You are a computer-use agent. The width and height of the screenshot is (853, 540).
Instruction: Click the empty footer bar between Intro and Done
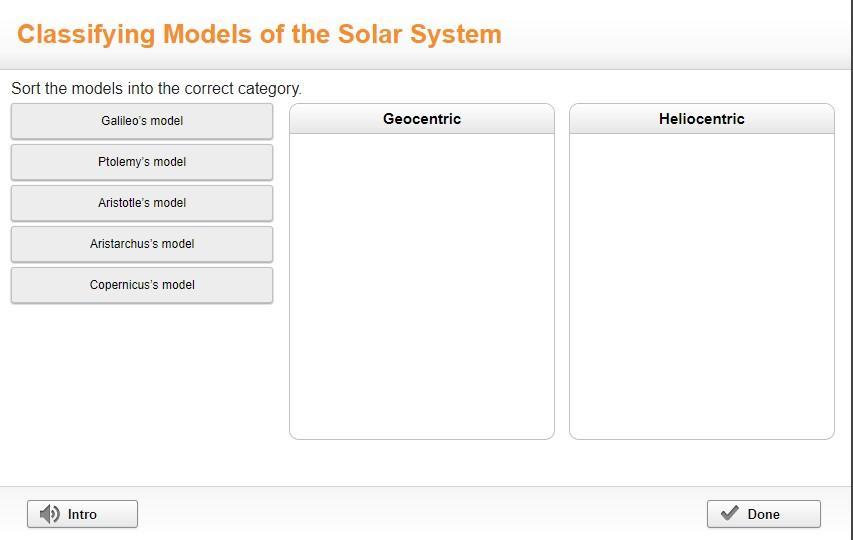click(420, 514)
